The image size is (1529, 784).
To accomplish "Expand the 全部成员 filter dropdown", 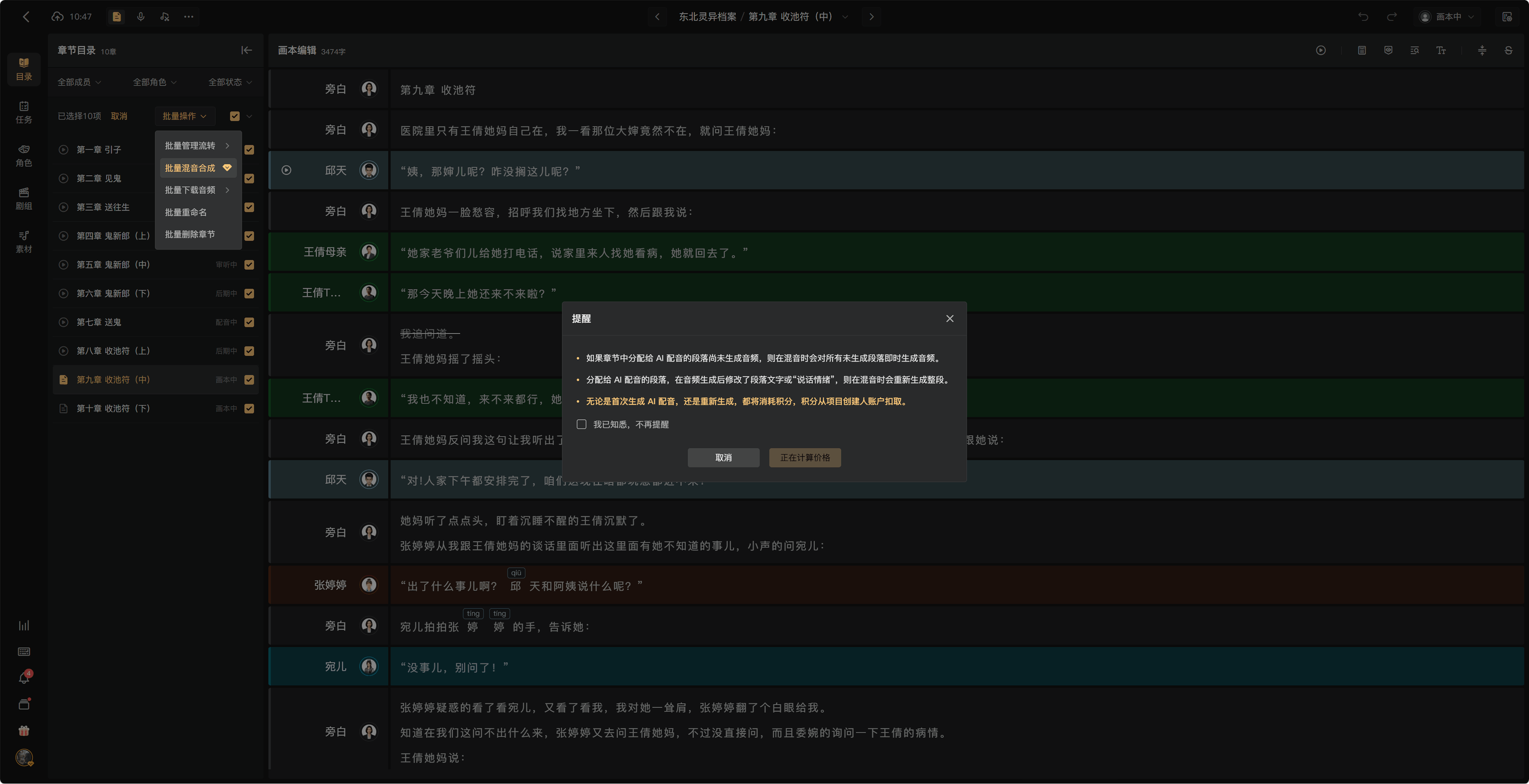I will click(79, 82).
